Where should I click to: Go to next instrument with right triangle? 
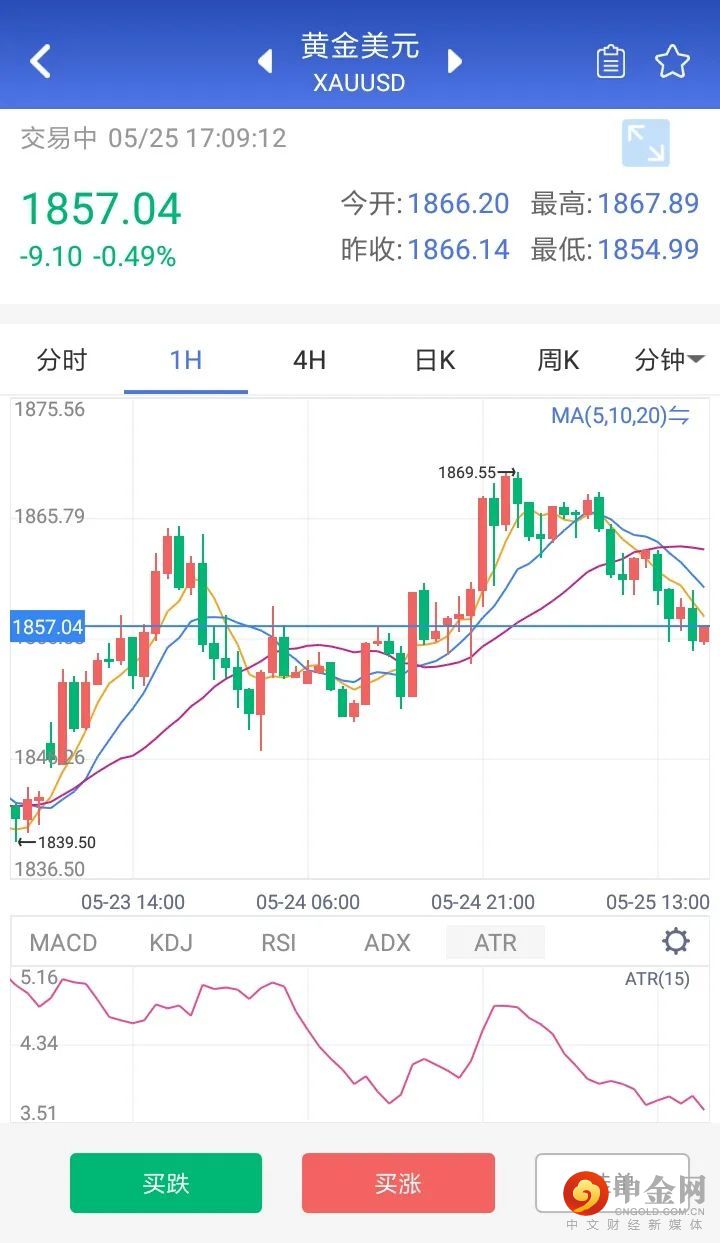pos(455,61)
